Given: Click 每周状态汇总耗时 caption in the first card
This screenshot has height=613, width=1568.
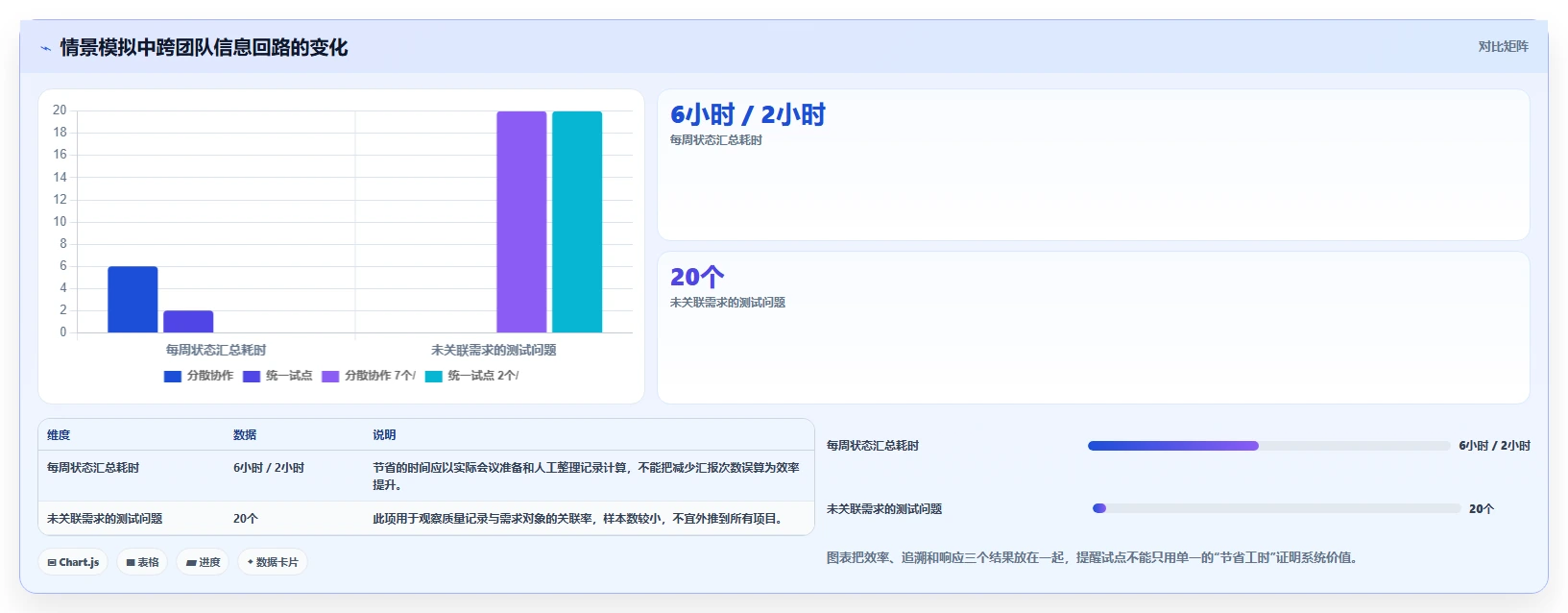Looking at the screenshot, I should point(716,140).
